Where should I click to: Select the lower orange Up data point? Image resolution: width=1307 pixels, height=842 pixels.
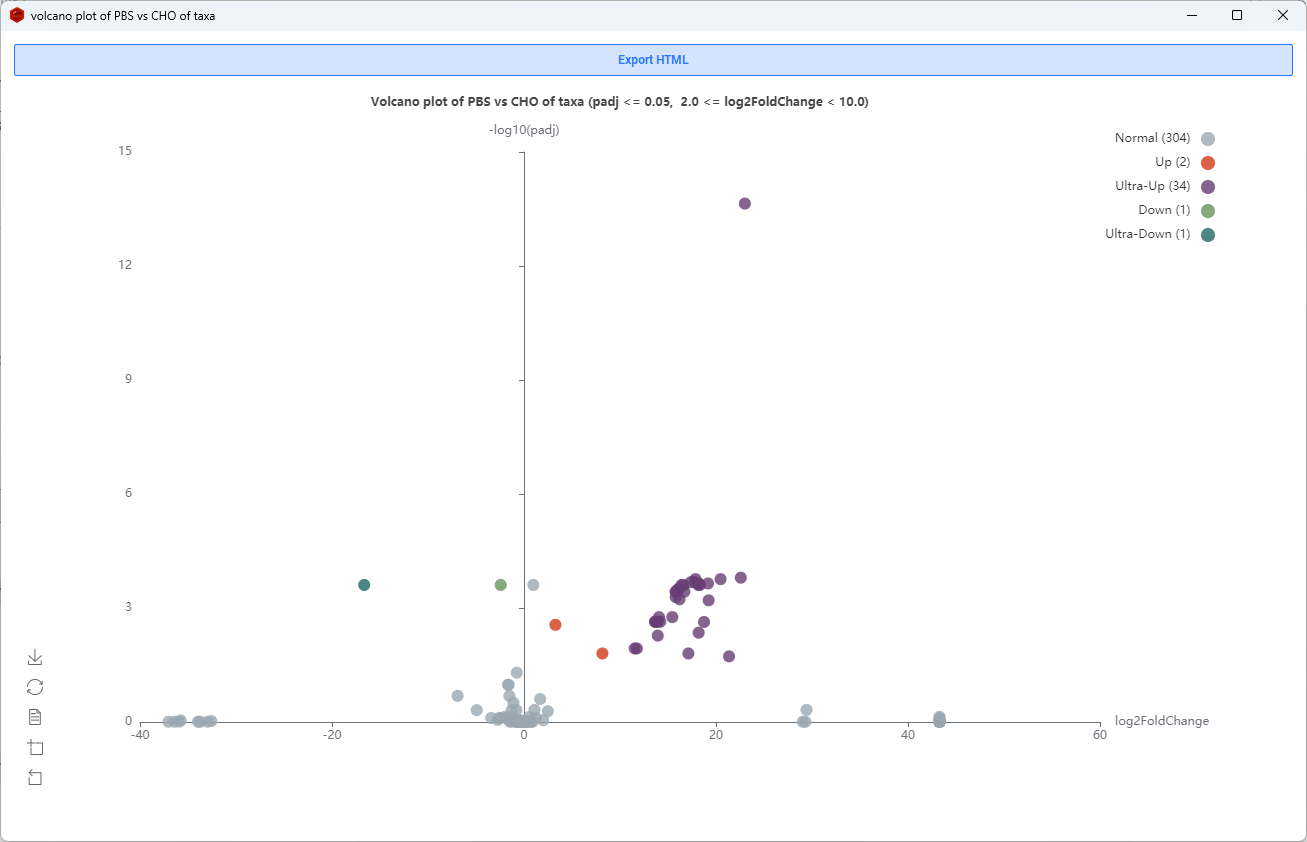coord(602,654)
